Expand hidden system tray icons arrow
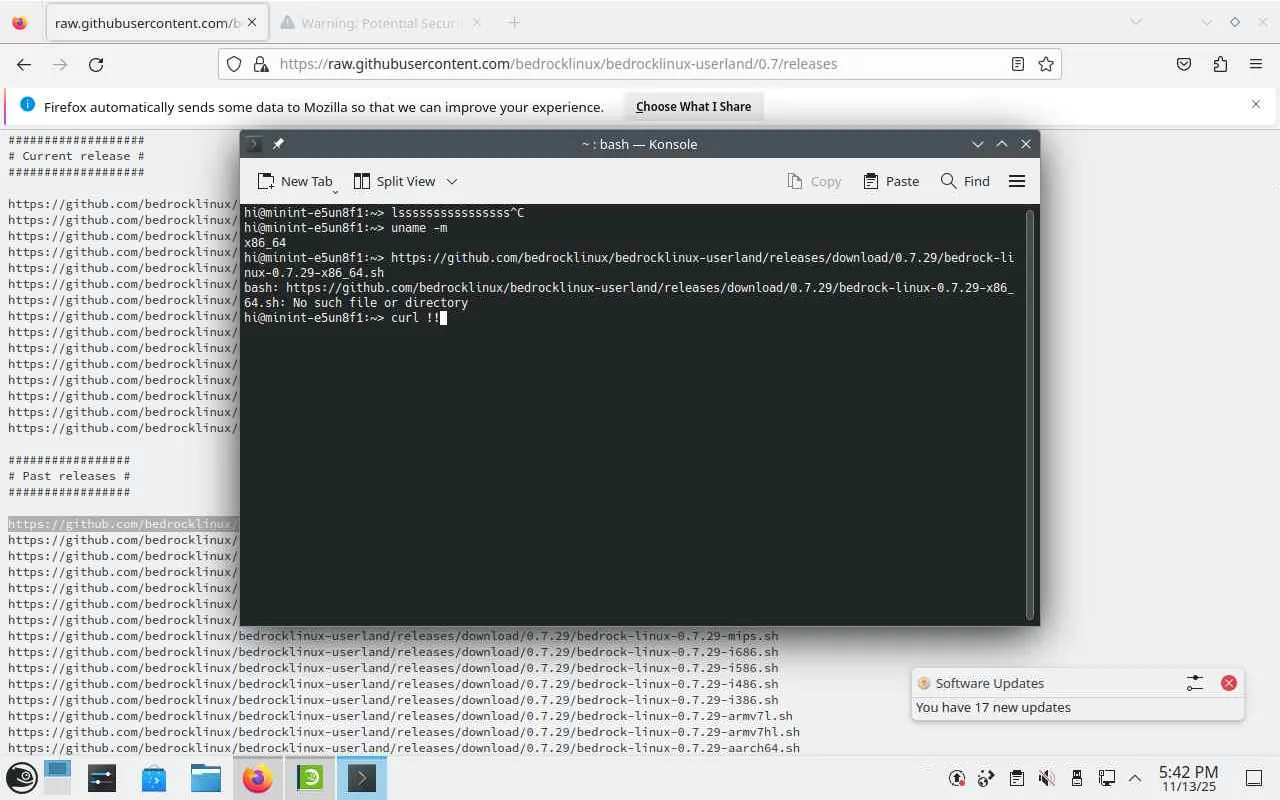The width and height of the screenshot is (1280, 800). [x=1135, y=778]
